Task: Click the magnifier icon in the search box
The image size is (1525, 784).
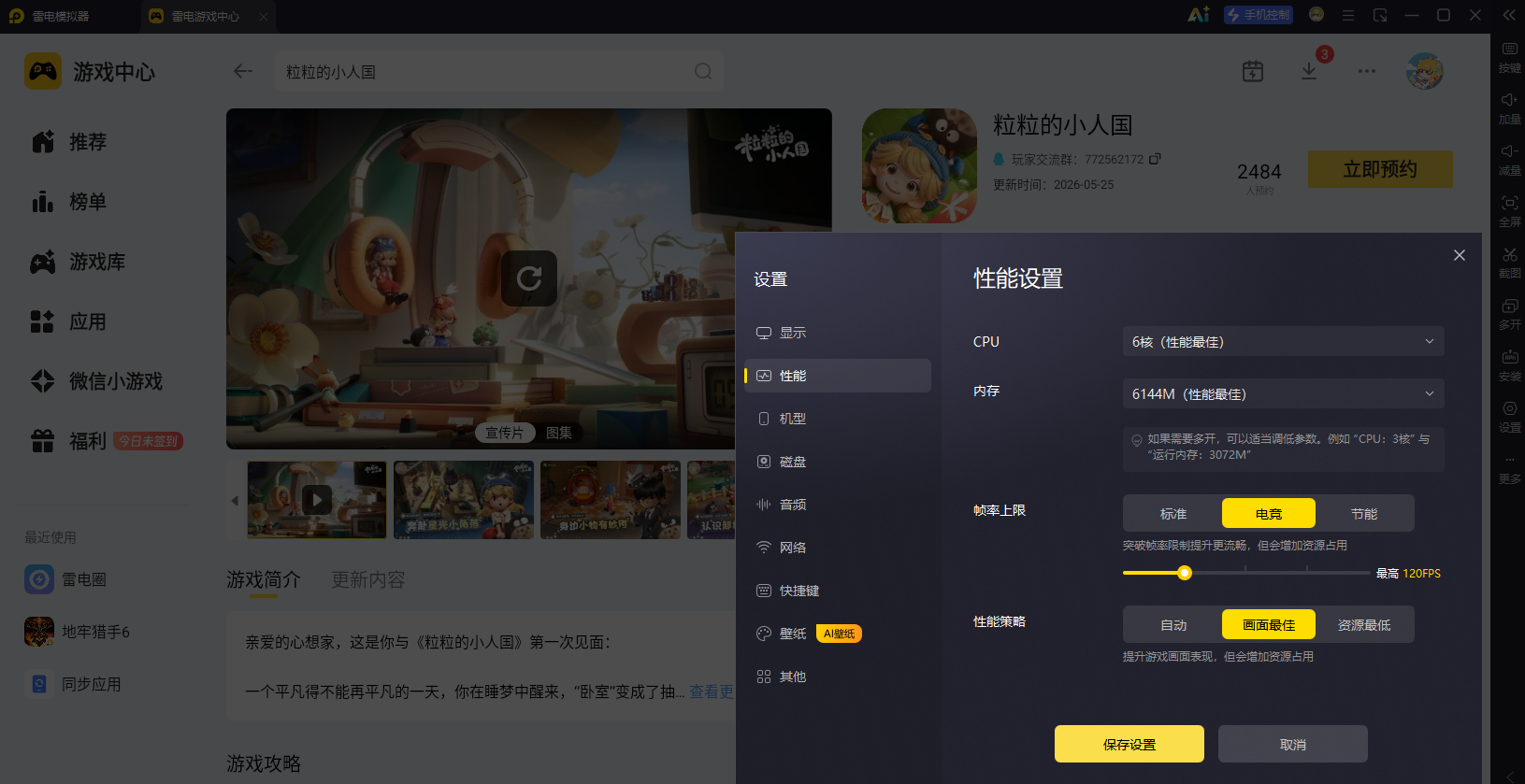Action: coord(703,72)
